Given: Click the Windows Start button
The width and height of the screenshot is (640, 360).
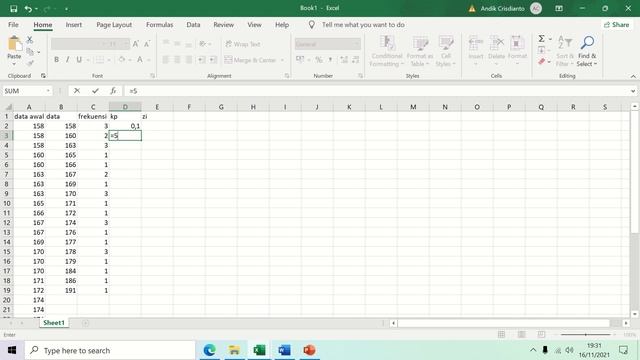Looking at the screenshot, I should click(12, 350).
